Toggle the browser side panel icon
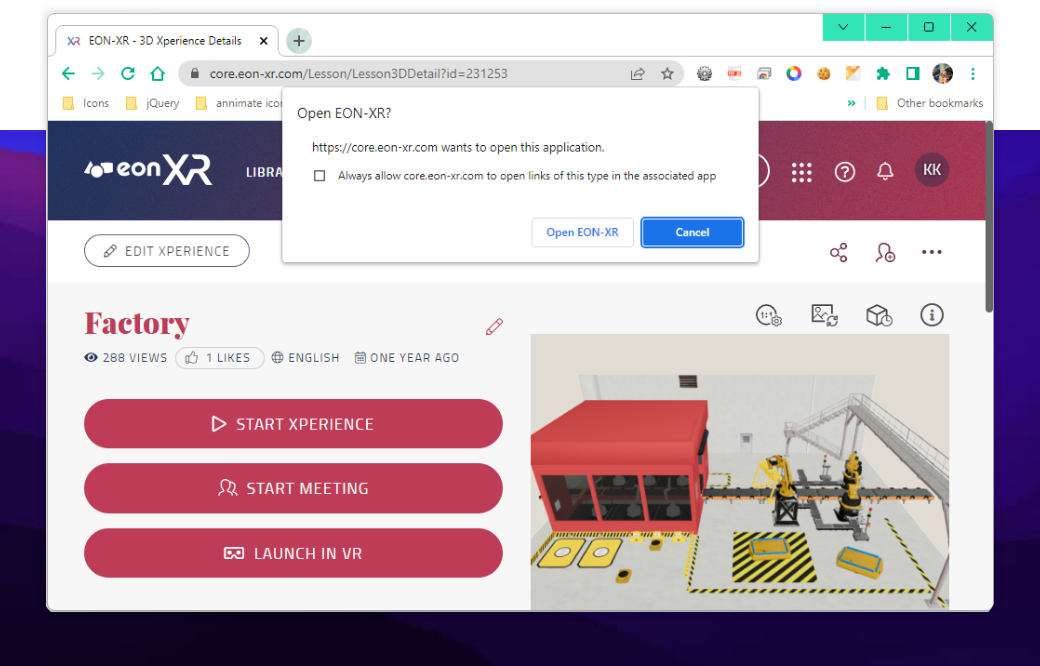This screenshot has height=666, width=1040. coord(913,74)
